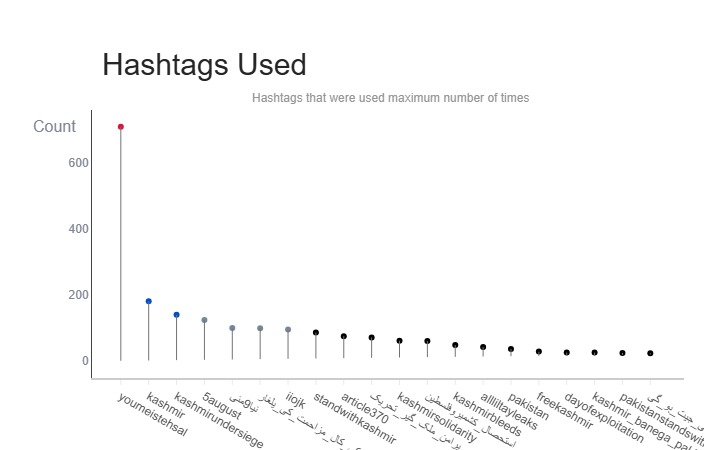
Task: Select the freekashmir data point
Action: tap(539, 352)
